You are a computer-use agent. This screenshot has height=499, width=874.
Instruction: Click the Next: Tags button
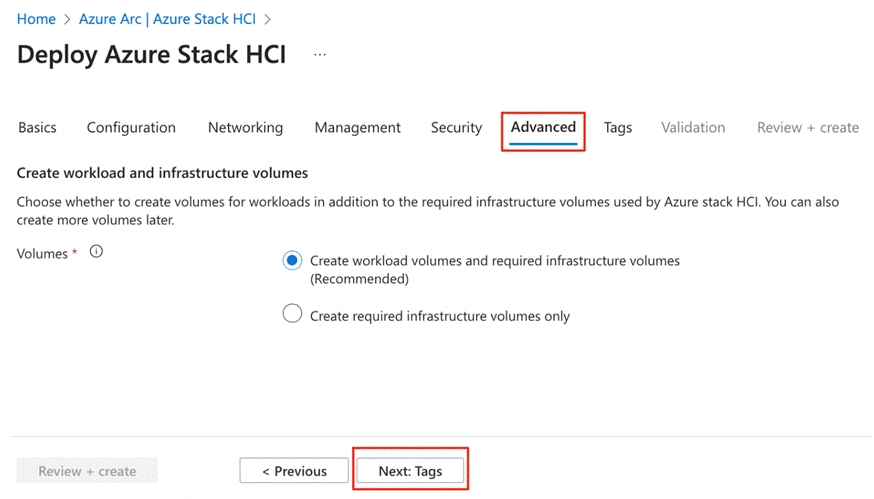(410, 470)
